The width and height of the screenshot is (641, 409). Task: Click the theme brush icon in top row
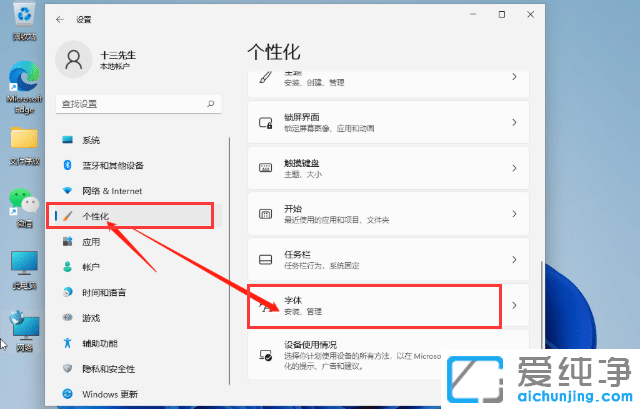tap(266, 77)
